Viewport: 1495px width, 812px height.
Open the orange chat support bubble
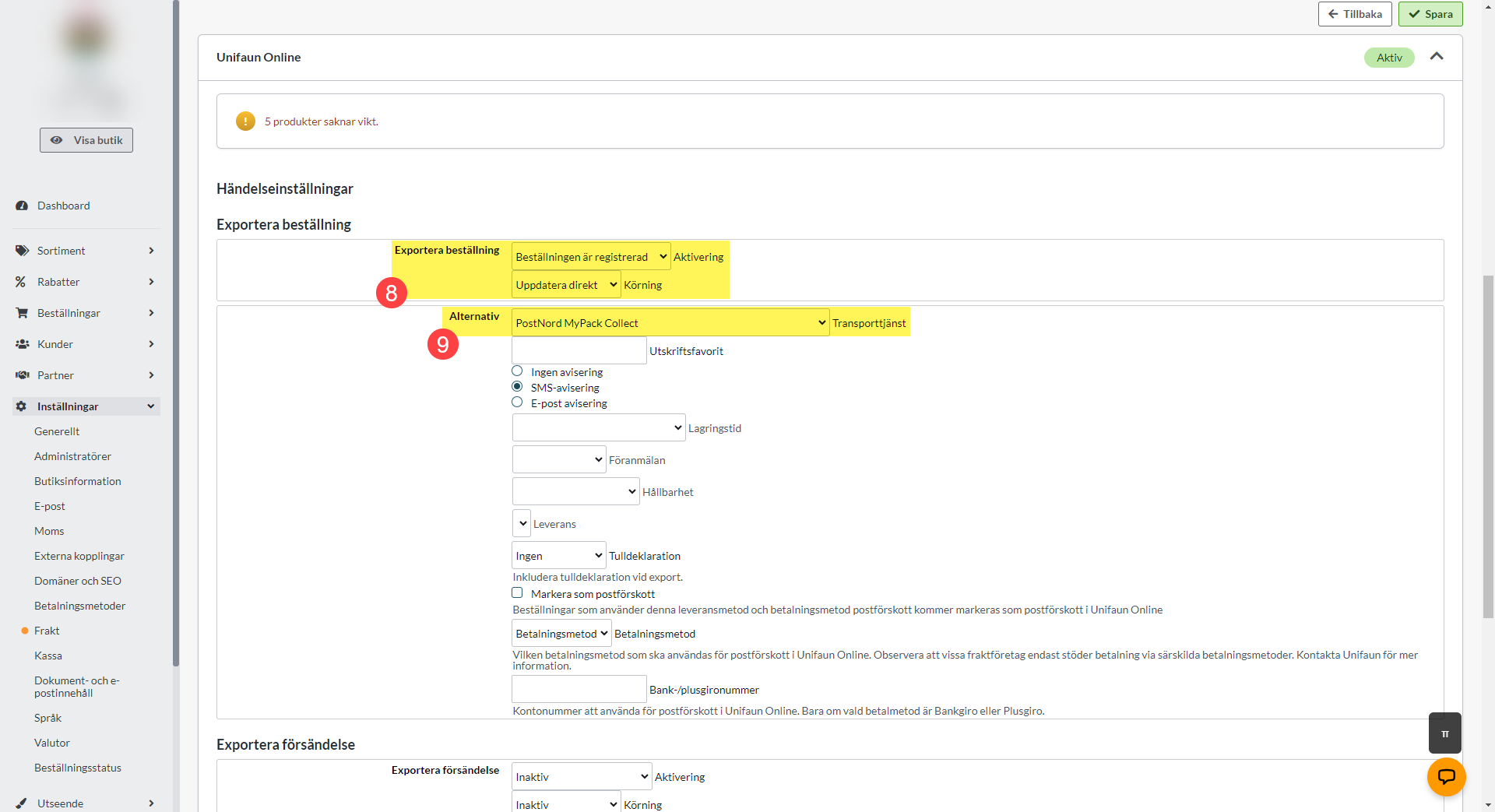(1446, 776)
